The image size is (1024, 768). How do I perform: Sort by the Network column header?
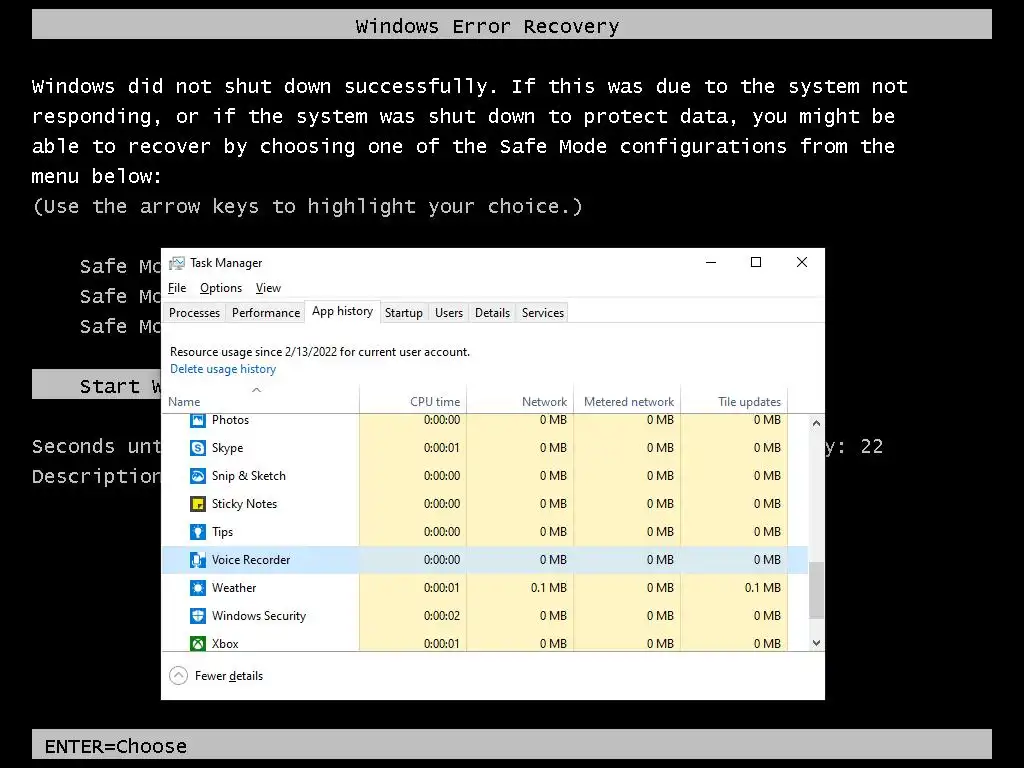coord(520,399)
